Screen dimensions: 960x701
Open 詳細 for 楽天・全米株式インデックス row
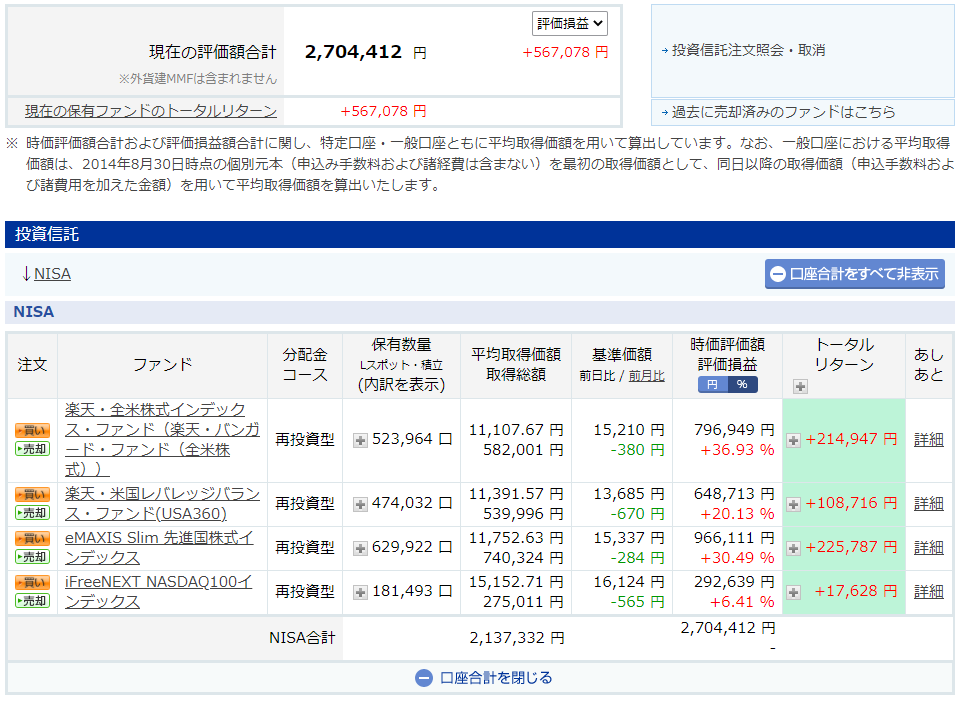pyautogui.click(x=929, y=440)
